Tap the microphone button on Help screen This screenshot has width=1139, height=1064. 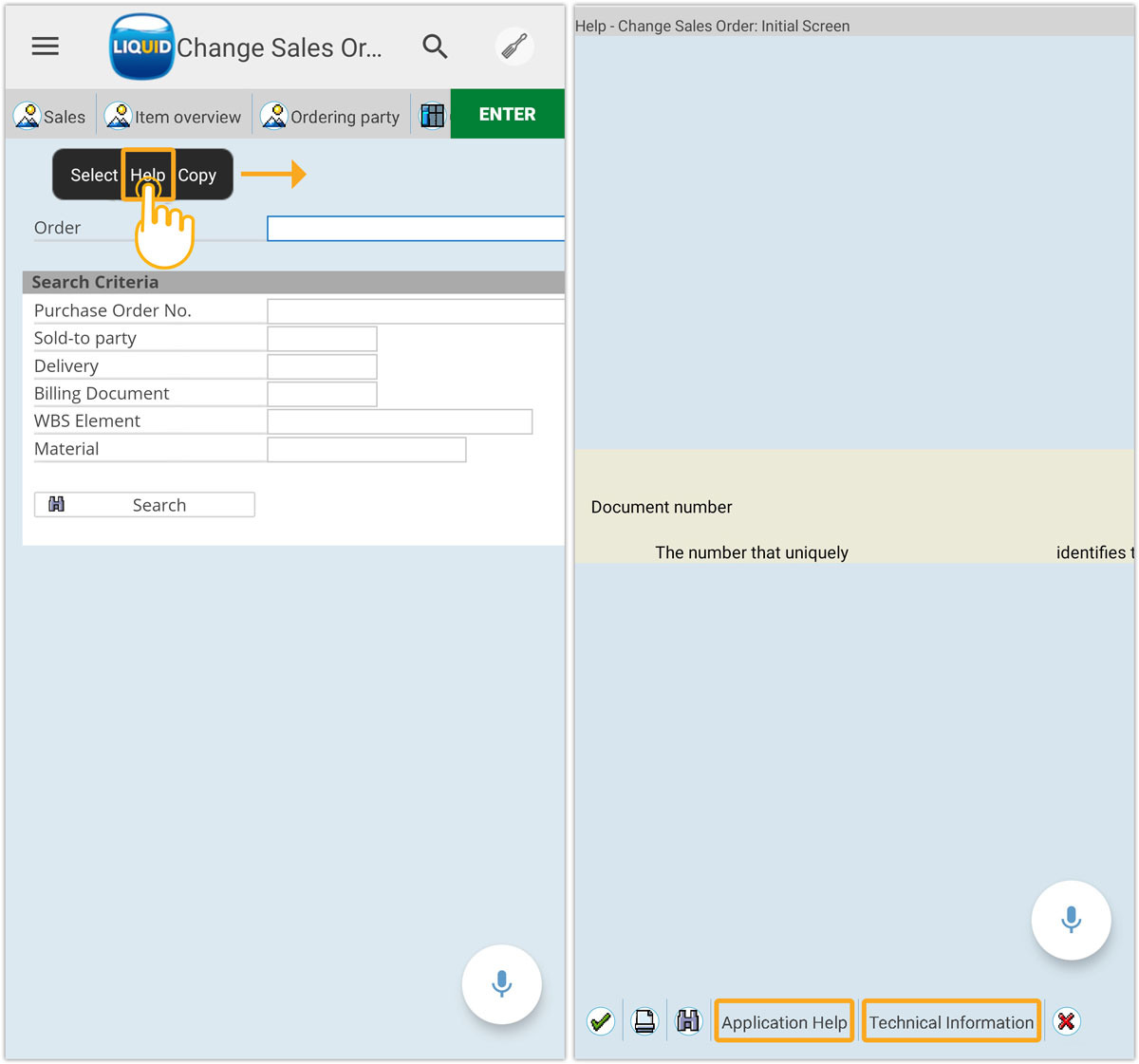(1071, 920)
